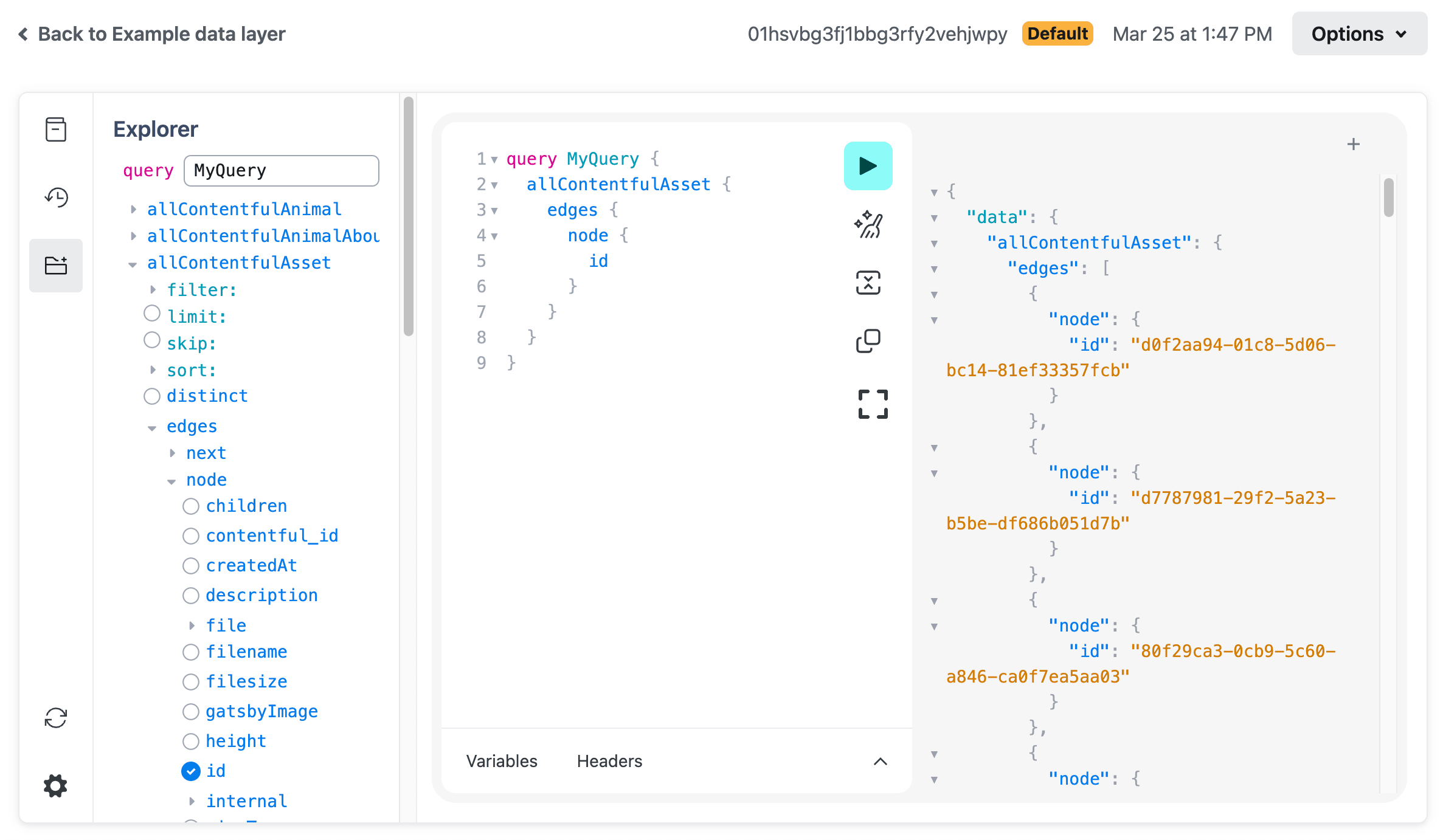The height and width of the screenshot is (840, 1443).
Task: Open the documentation explorer icon in the sidebar
Action: pos(56,129)
